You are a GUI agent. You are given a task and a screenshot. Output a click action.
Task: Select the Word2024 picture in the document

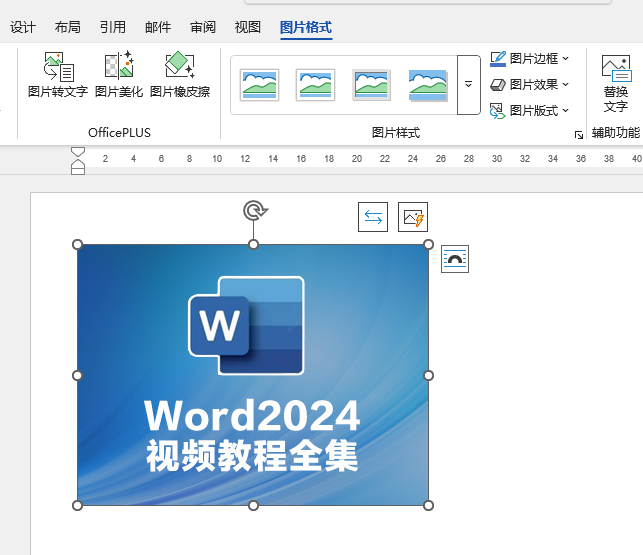(253, 375)
